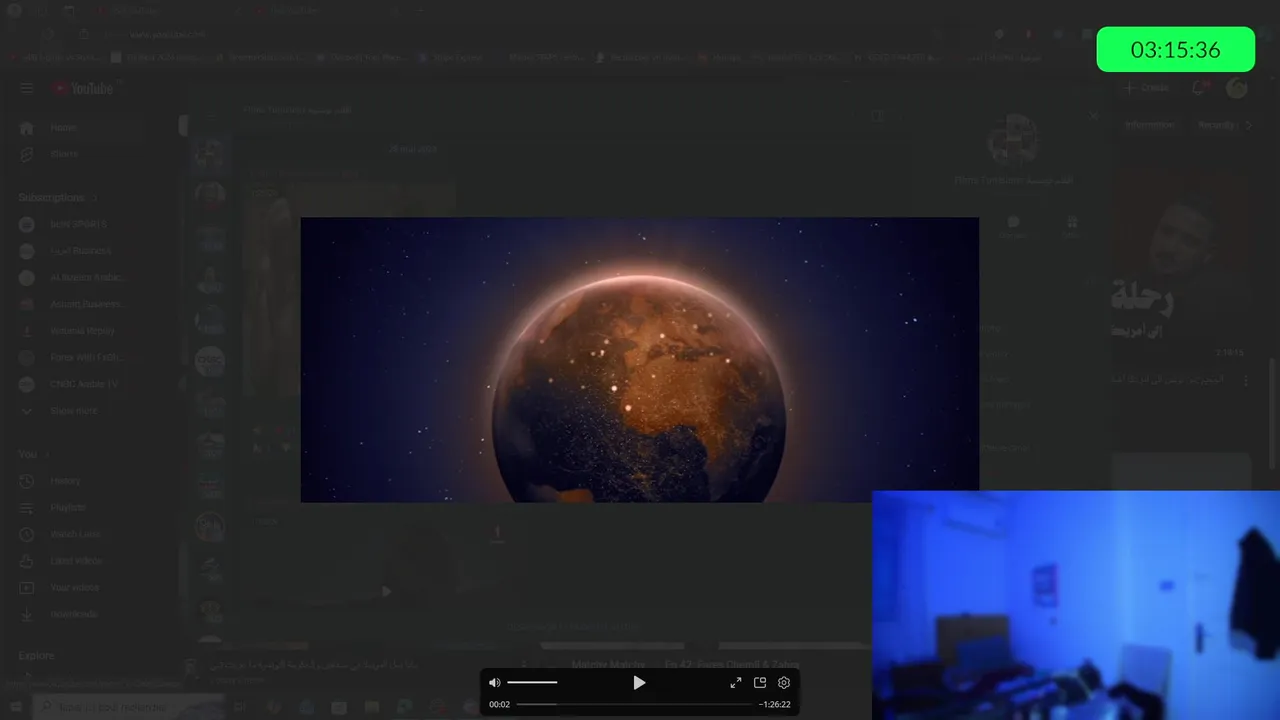The image size is (1280, 720).
Task: Select the Recently chip
Action: pos(1216,125)
